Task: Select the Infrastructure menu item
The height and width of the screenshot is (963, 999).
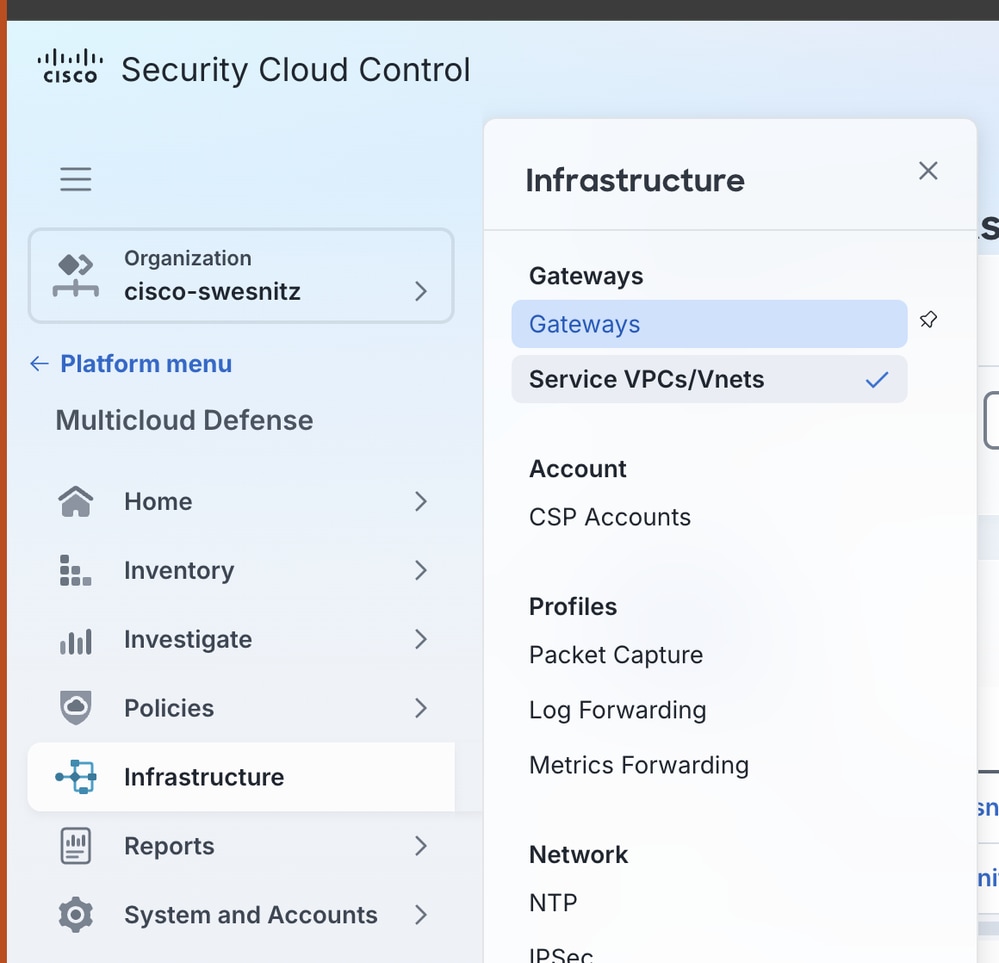Action: 241,777
